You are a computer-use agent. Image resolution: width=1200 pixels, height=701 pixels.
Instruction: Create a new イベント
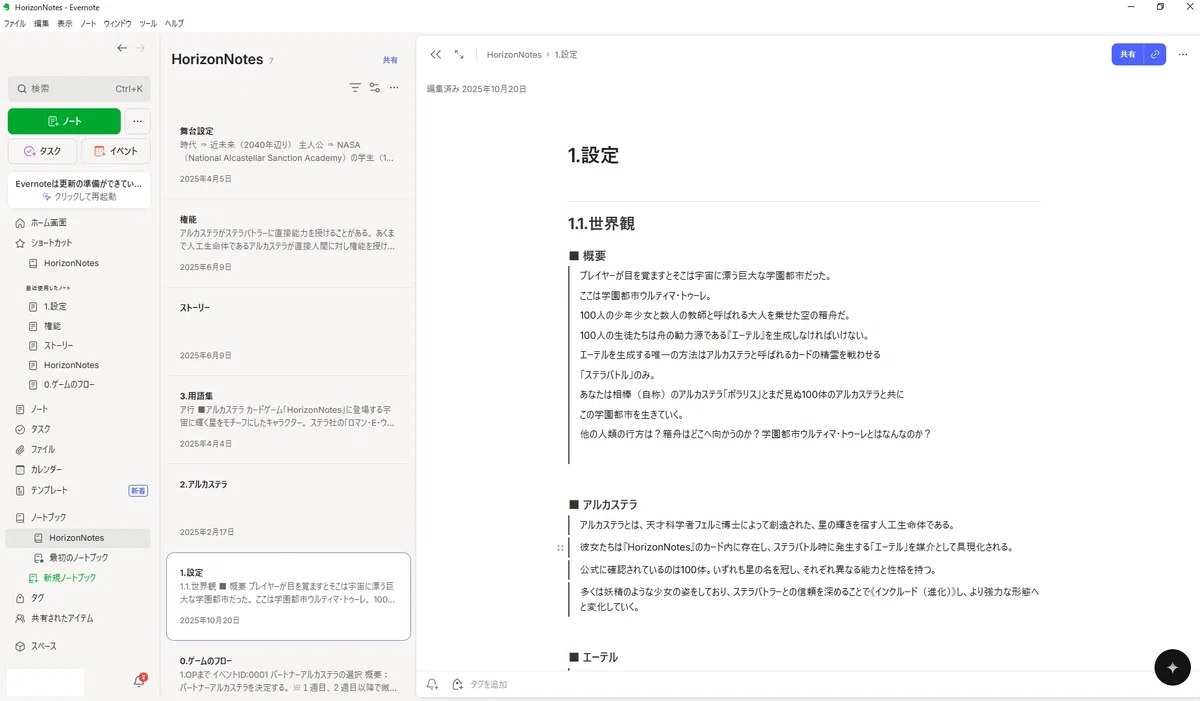point(116,151)
